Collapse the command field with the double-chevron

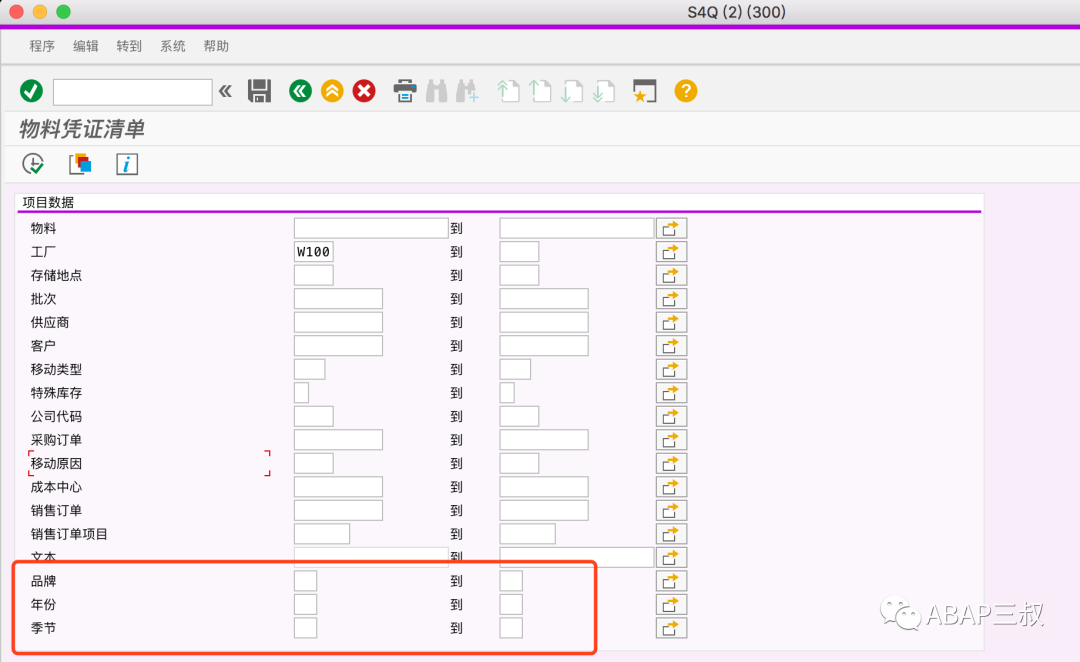click(225, 91)
